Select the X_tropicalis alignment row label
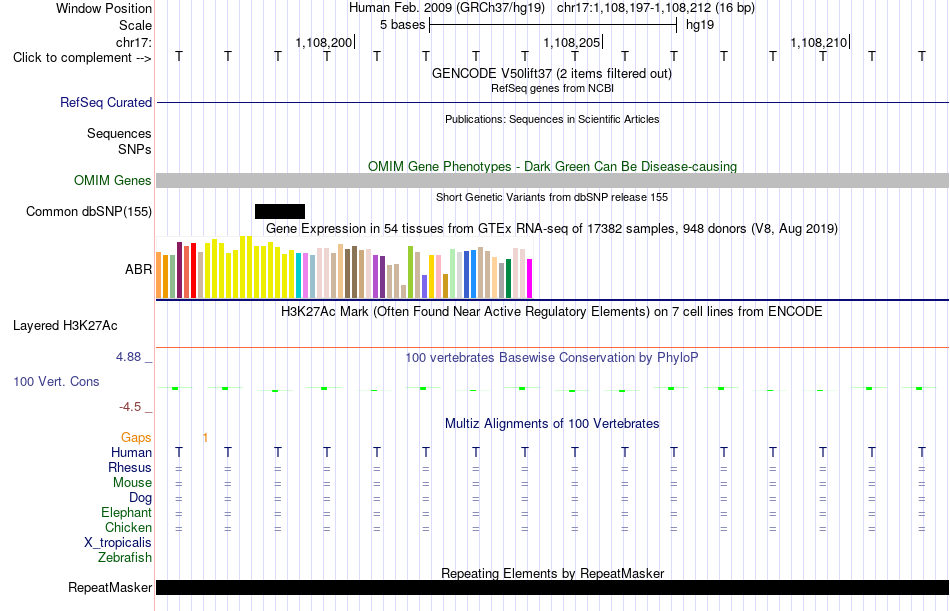The image size is (950, 611). pos(118,543)
